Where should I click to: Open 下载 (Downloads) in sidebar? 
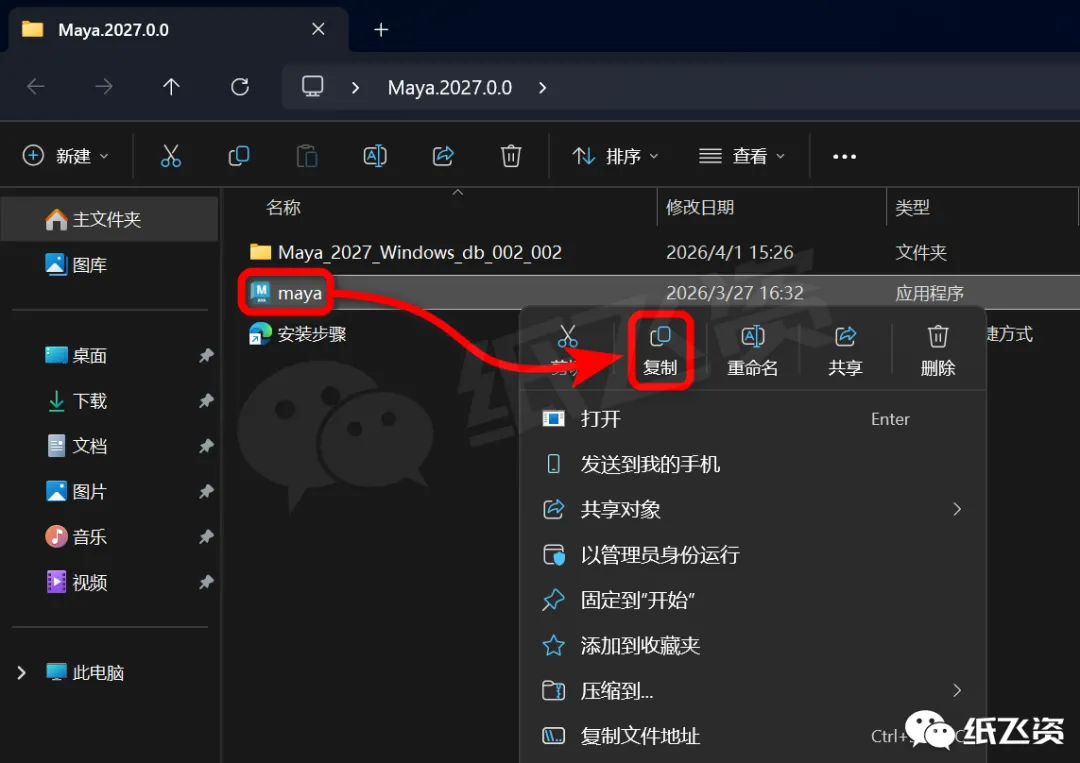(x=76, y=401)
